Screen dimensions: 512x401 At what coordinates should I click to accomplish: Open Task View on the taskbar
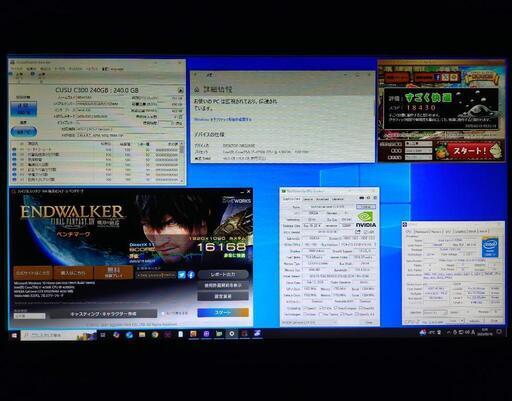pyautogui.click(x=103, y=335)
